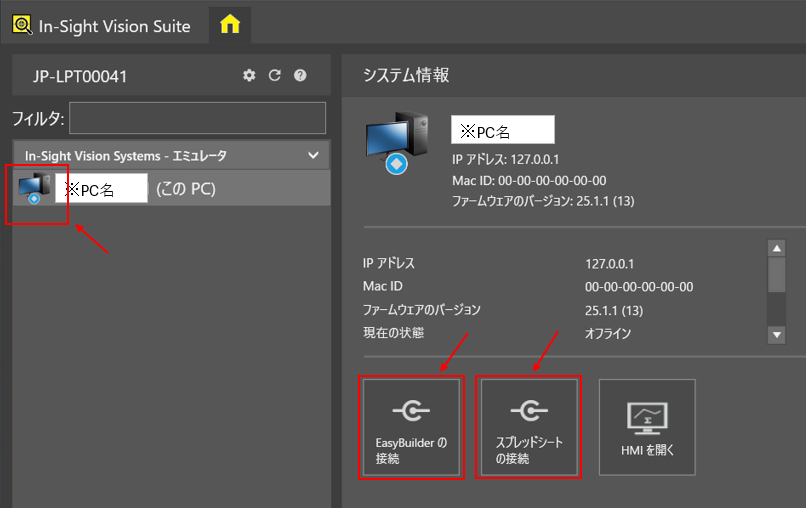Open settings gear next to JP-LPT00041
The image size is (806, 508).
tap(249, 76)
